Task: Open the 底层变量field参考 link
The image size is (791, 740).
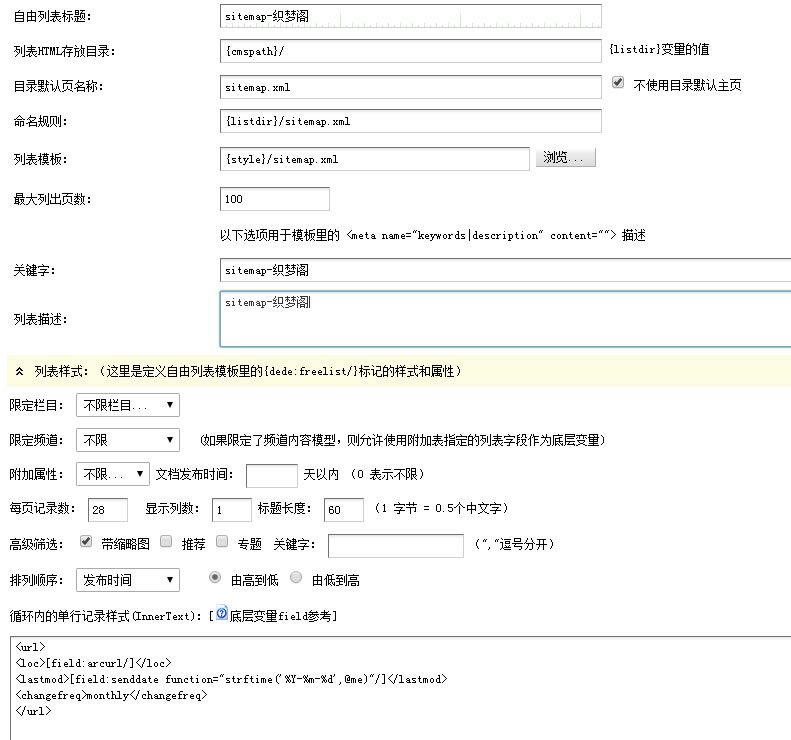Action: click(x=282, y=615)
